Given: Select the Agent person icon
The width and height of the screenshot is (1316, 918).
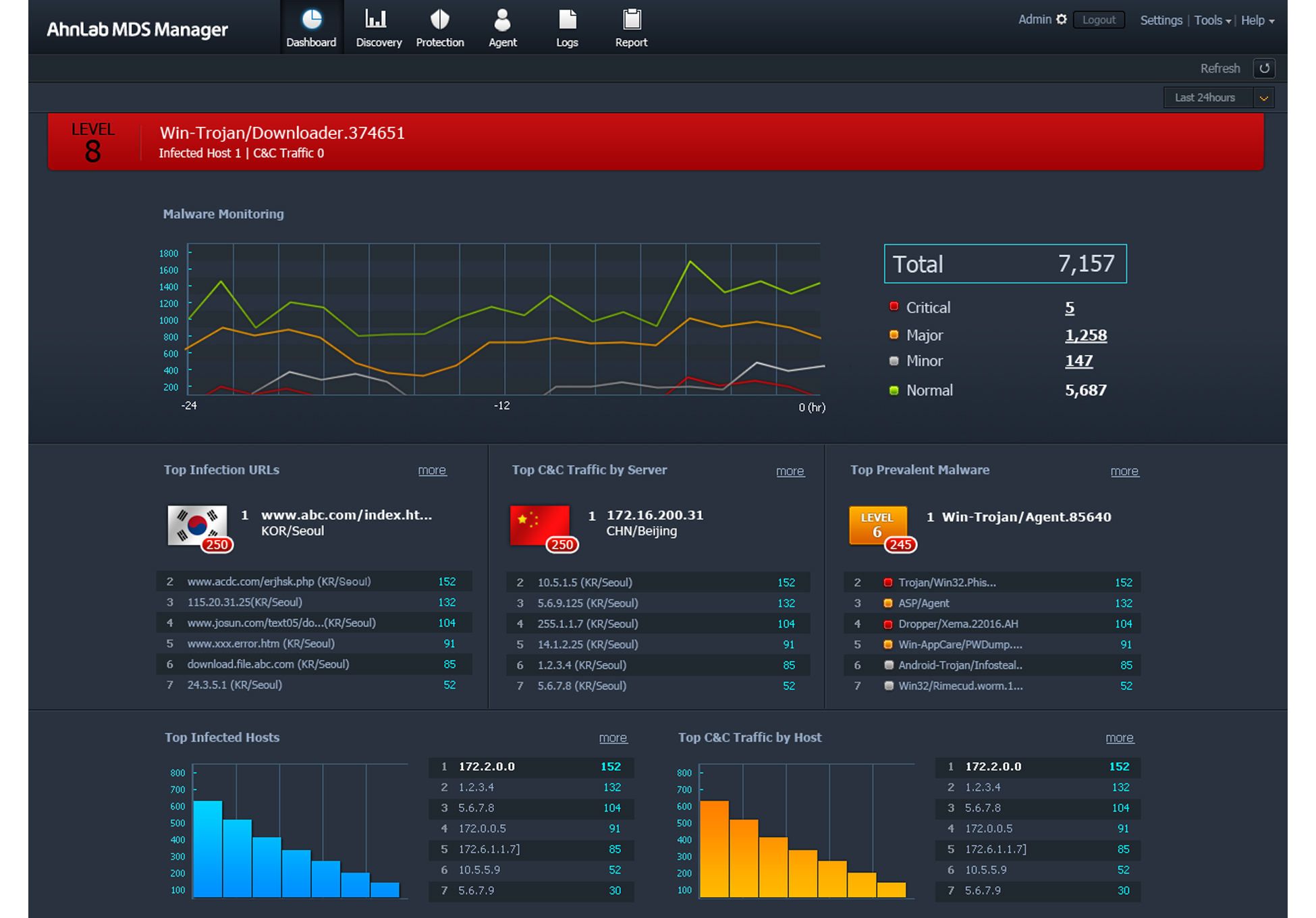Looking at the screenshot, I should (x=501, y=20).
